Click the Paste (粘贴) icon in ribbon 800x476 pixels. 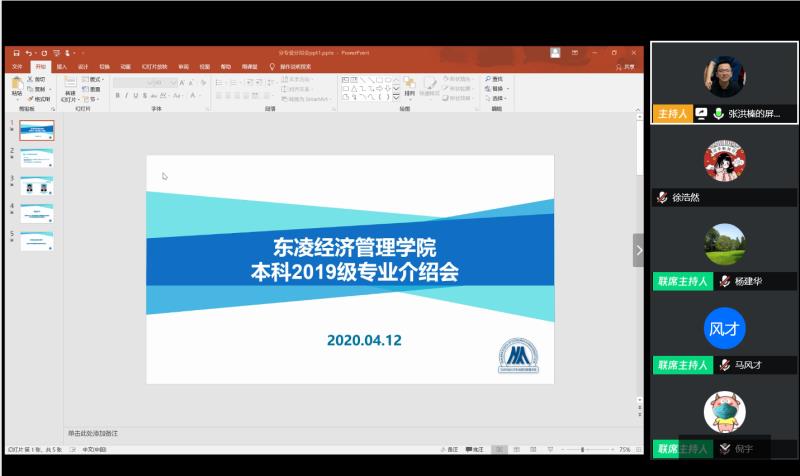[17, 86]
